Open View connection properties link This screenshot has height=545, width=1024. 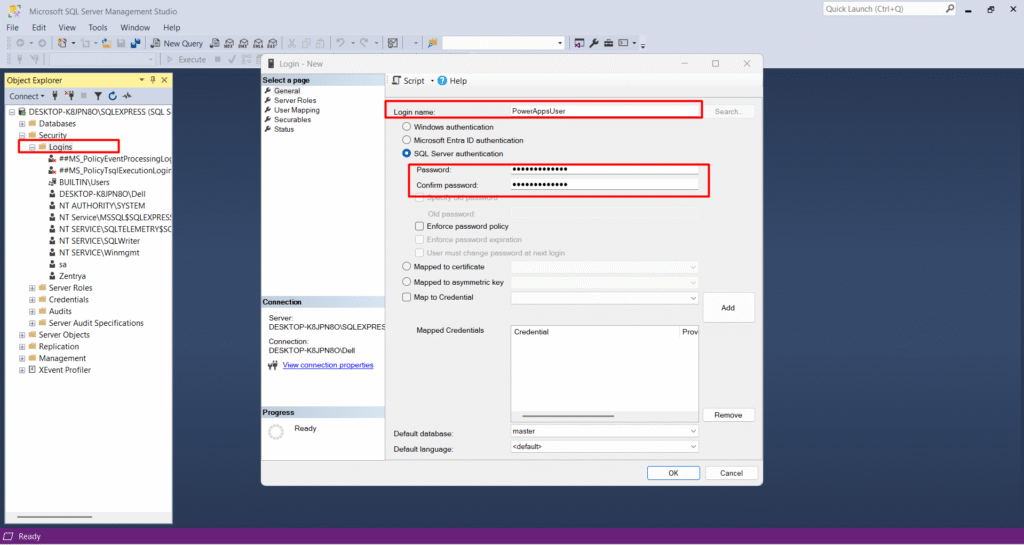(x=328, y=365)
